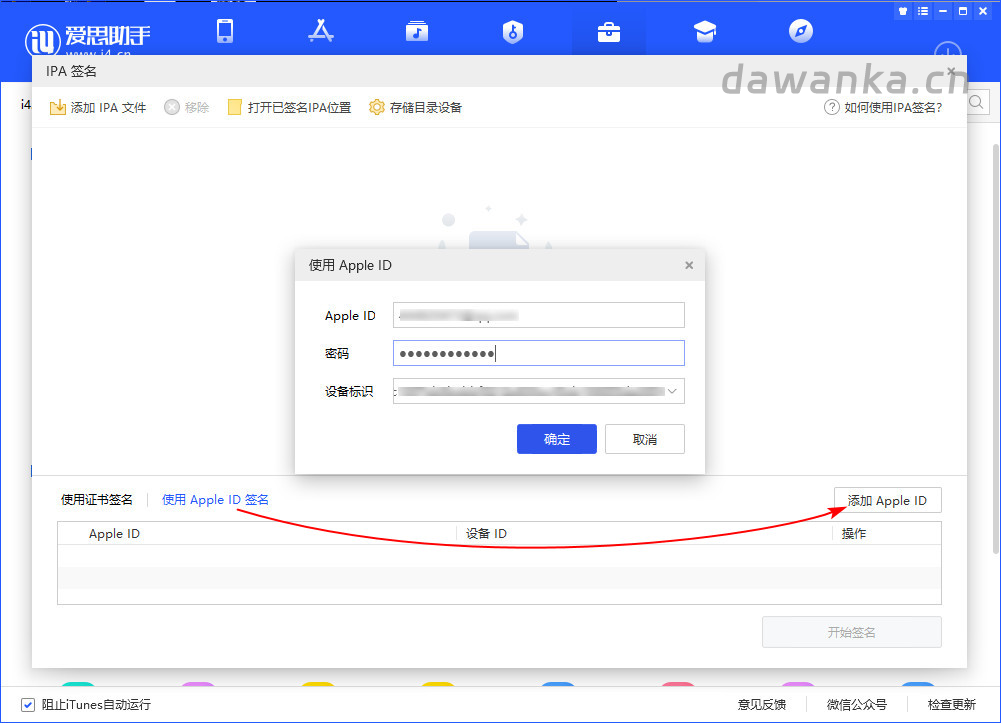Click the skin shirt icon in title bar
The width and height of the screenshot is (1001, 723).
tap(903, 11)
